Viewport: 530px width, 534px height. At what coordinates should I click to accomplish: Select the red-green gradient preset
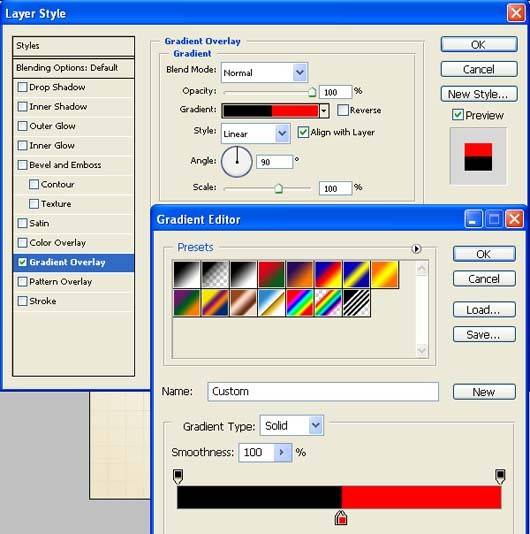click(271, 274)
